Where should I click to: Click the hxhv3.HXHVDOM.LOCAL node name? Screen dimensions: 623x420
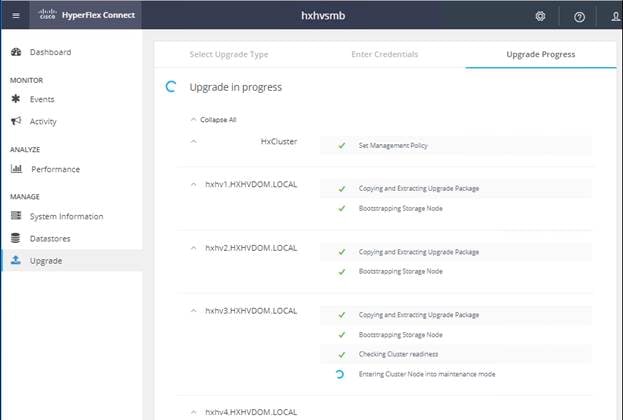click(251, 311)
